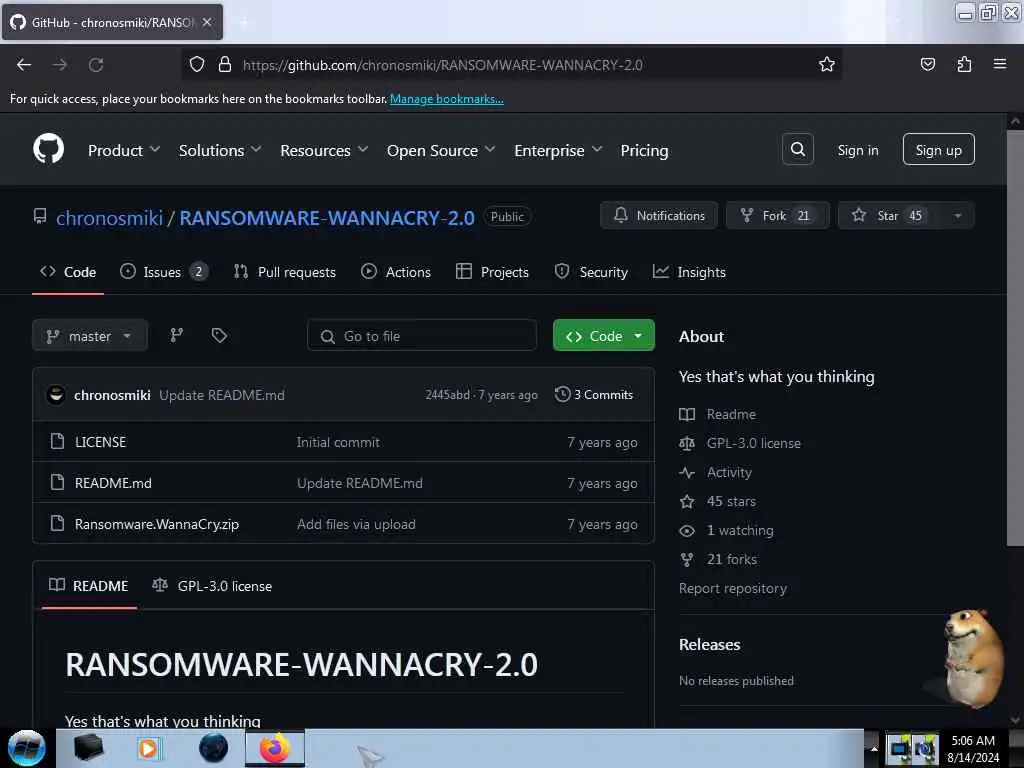Click the branches icon next to master
The width and height of the screenshot is (1024, 768).
[177, 336]
